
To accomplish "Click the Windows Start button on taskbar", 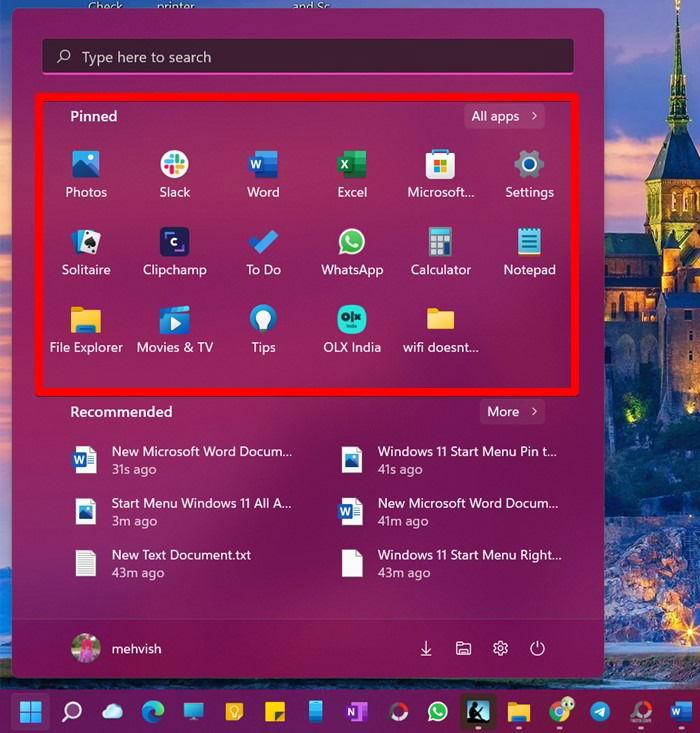I will [x=31, y=711].
